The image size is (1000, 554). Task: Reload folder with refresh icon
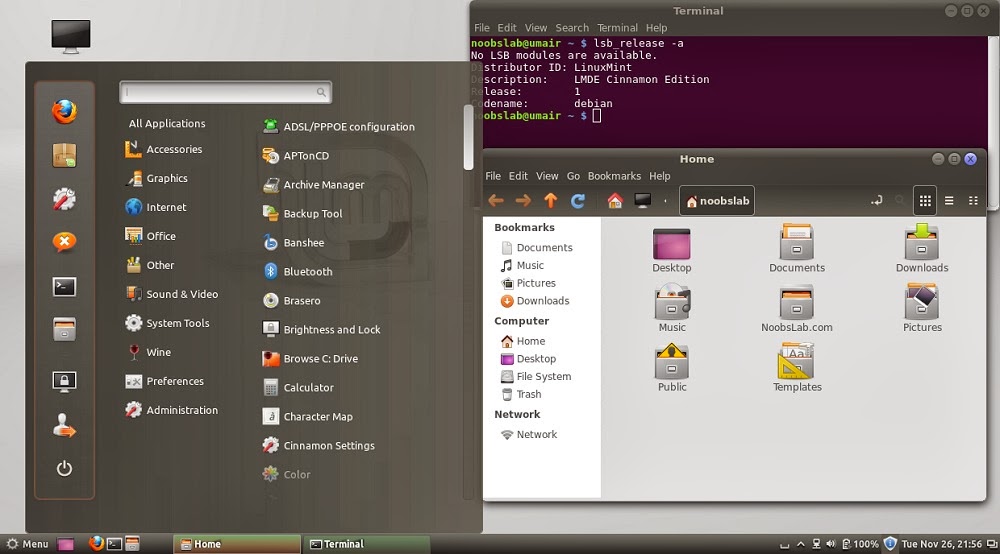(x=578, y=201)
